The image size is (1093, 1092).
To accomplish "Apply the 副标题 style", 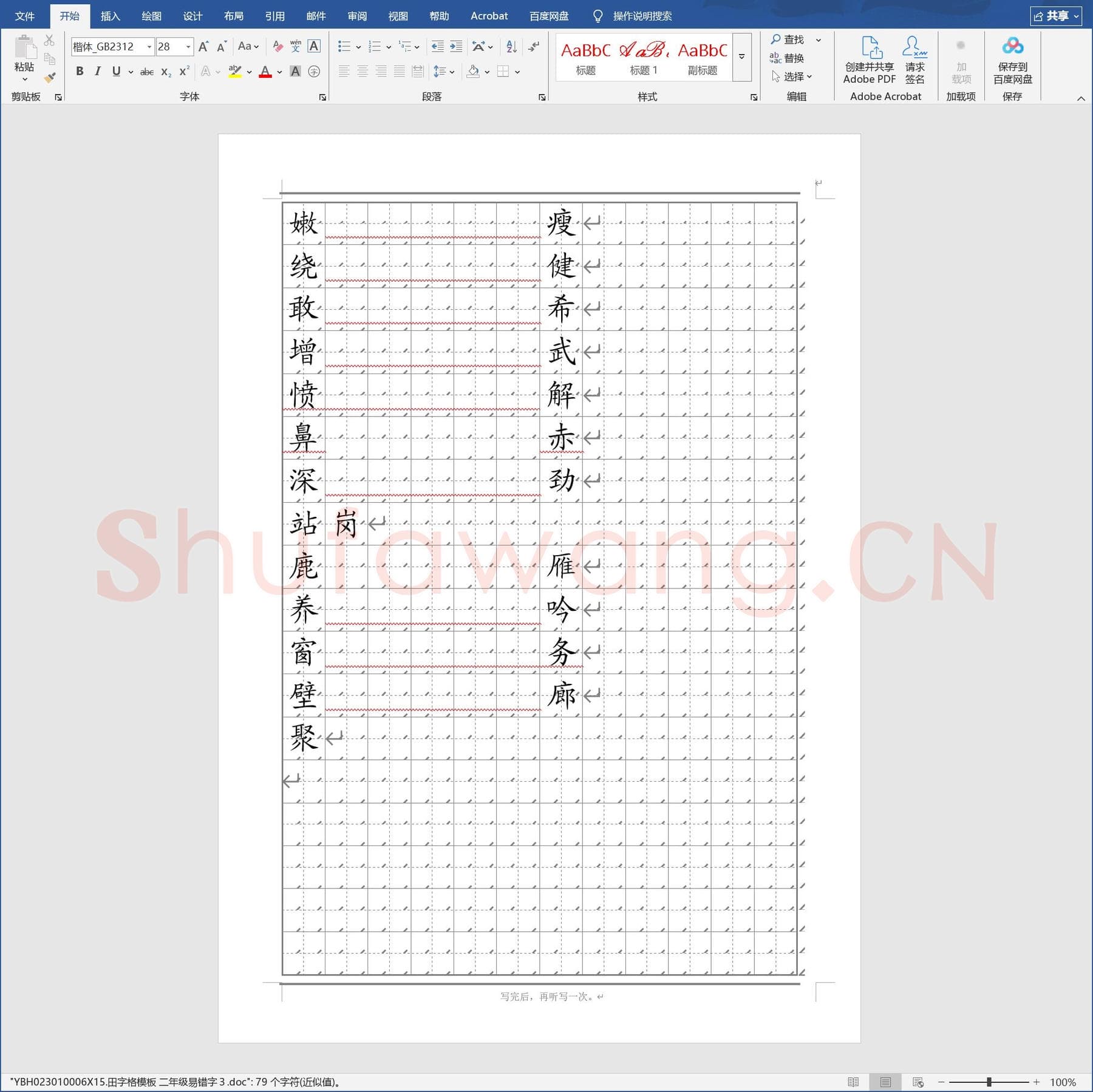I will pyautogui.click(x=703, y=58).
